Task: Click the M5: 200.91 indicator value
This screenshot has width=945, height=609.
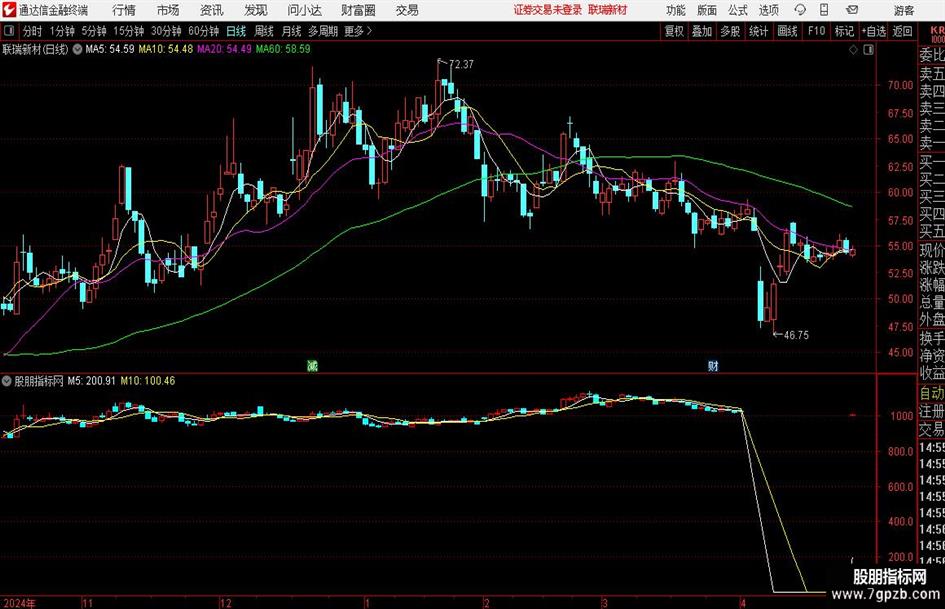Action: (x=91, y=381)
